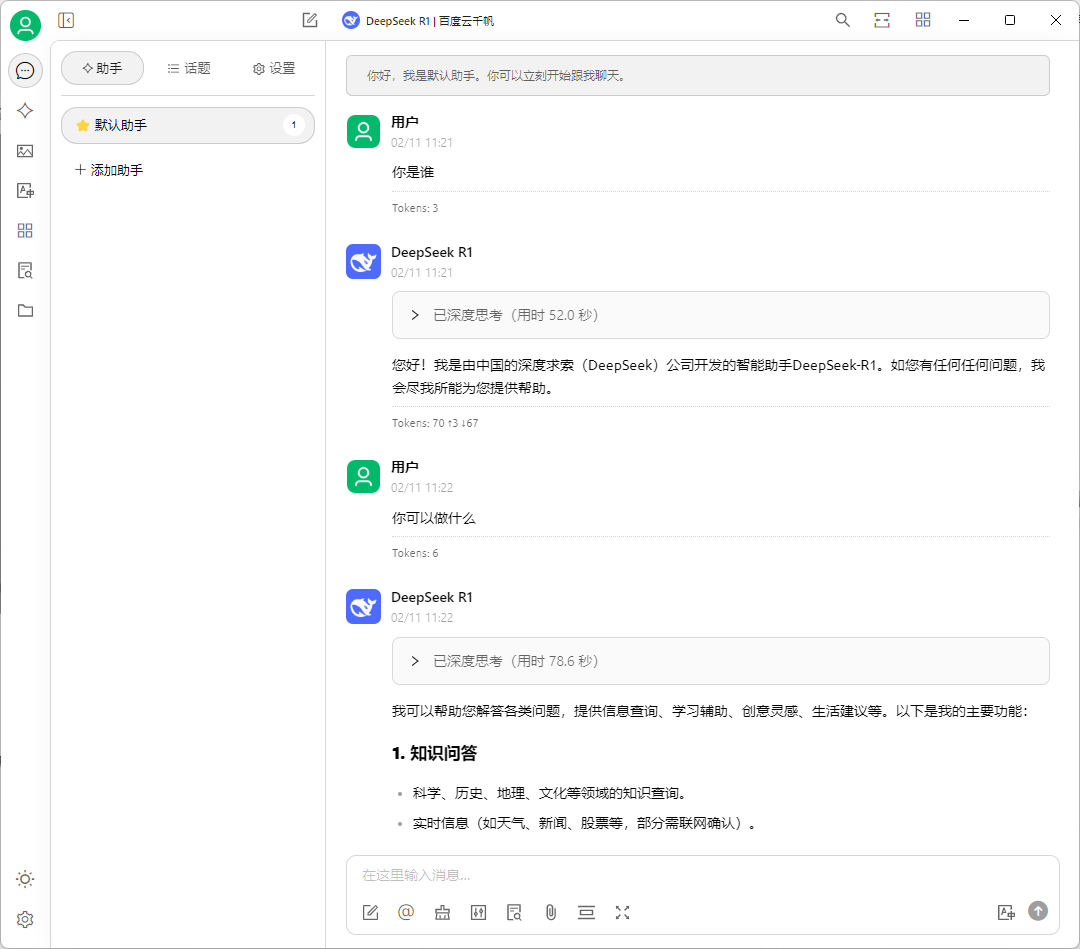Image resolution: width=1080 pixels, height=949 pixels.
Task: Click the first DeepSeek R1 avatar
Action: [x=363, y=262]
